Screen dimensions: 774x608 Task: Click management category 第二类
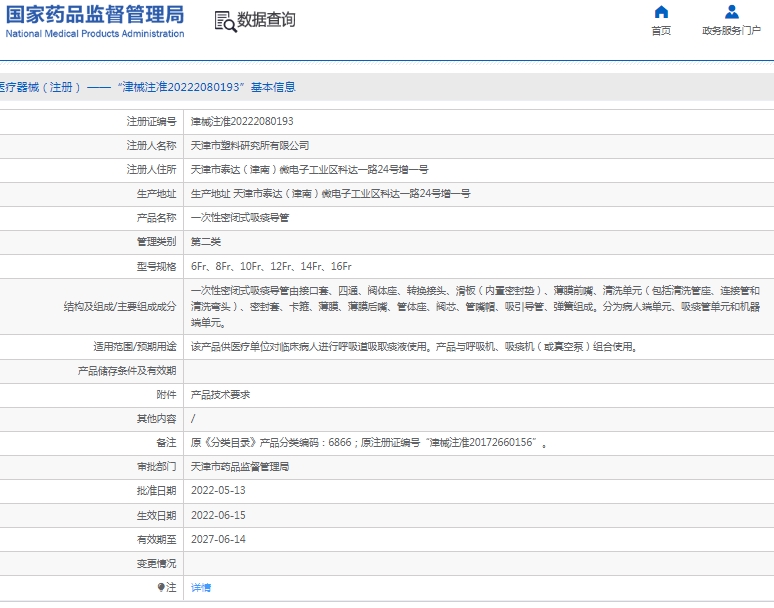206,242
